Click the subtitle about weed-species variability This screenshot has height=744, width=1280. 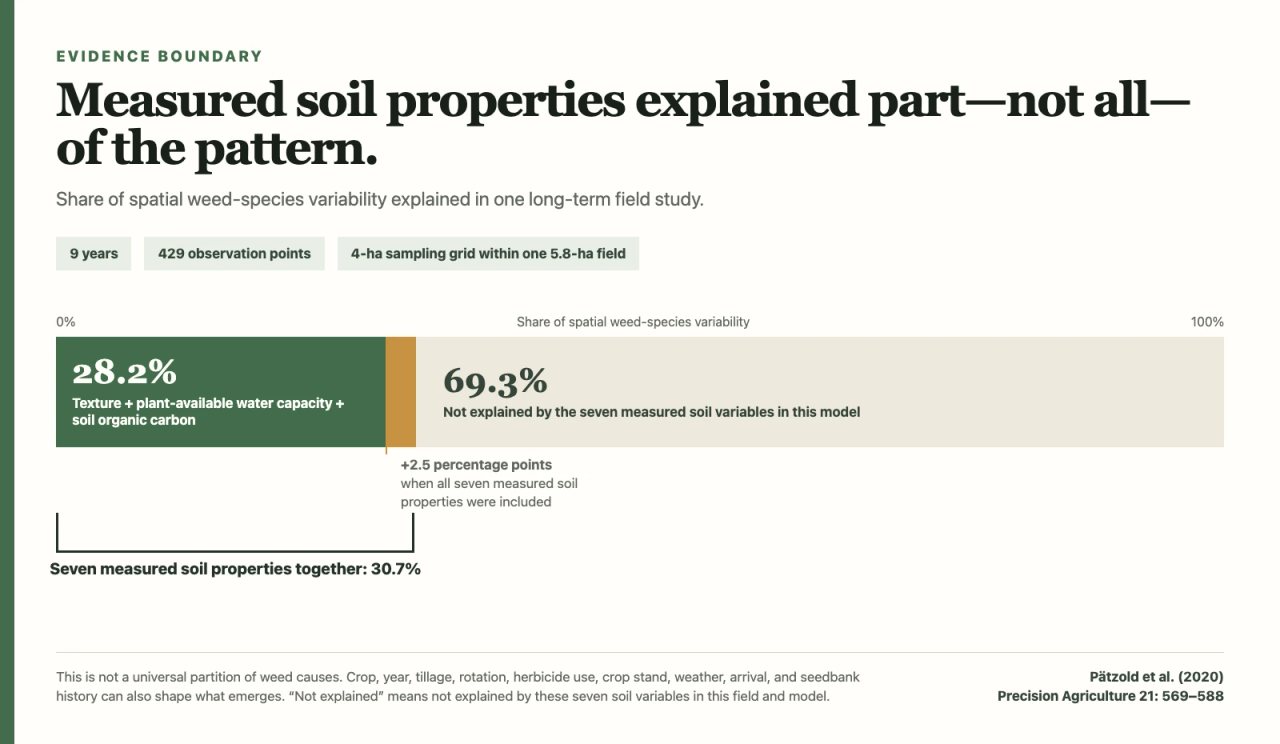point(380,199)
